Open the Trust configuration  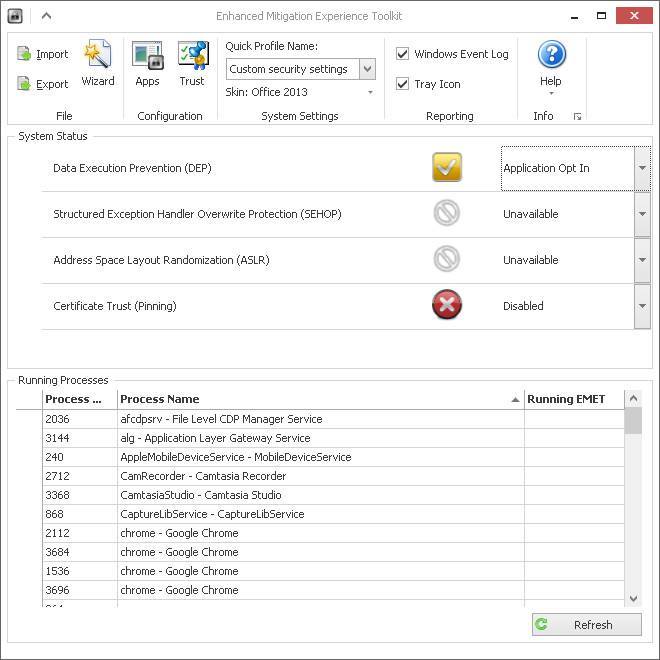pos(192,64)
